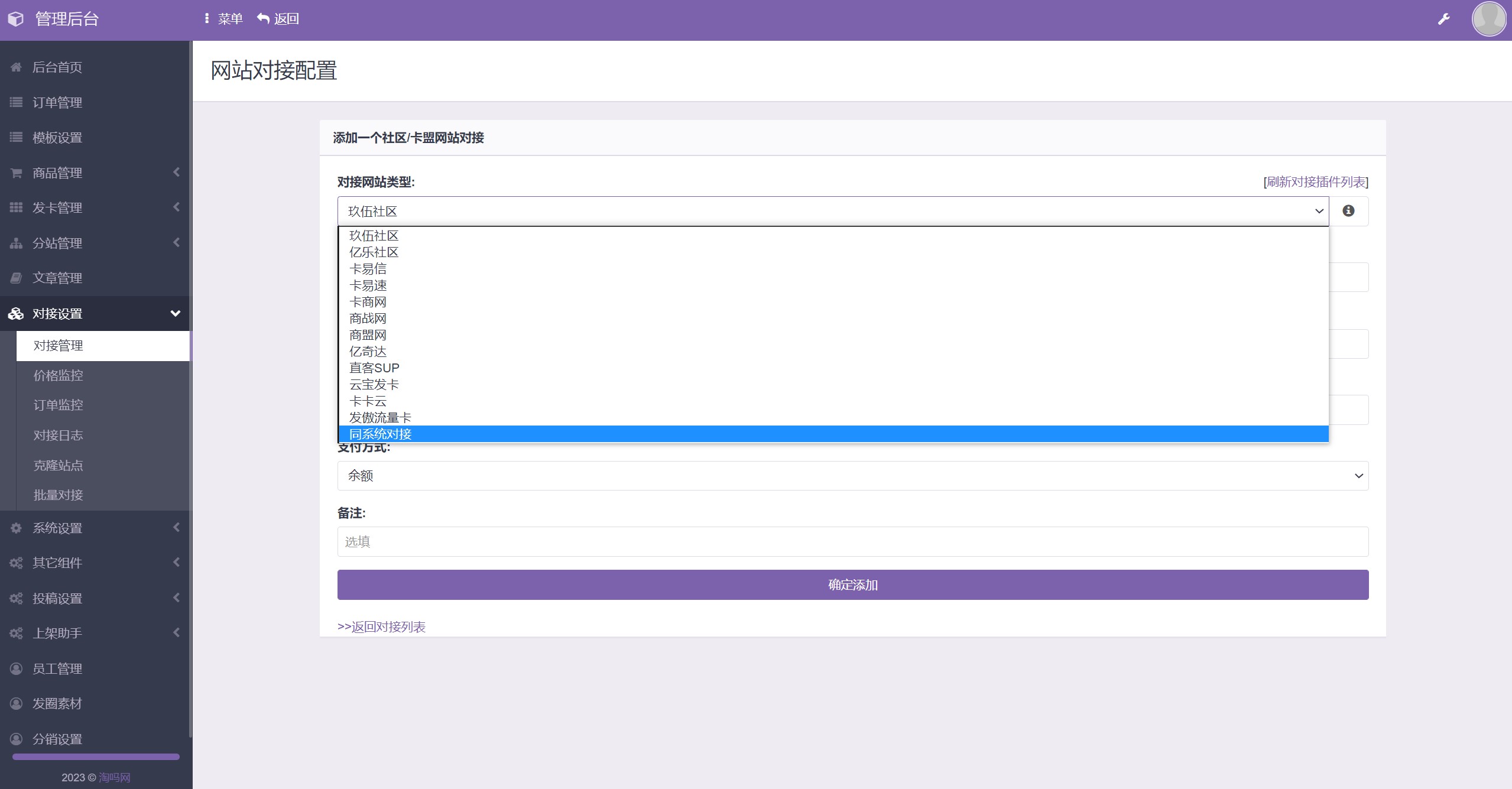Click the back arrow 返回 in header
This screenshot has height=789, width=1512.
click(278, 19)
